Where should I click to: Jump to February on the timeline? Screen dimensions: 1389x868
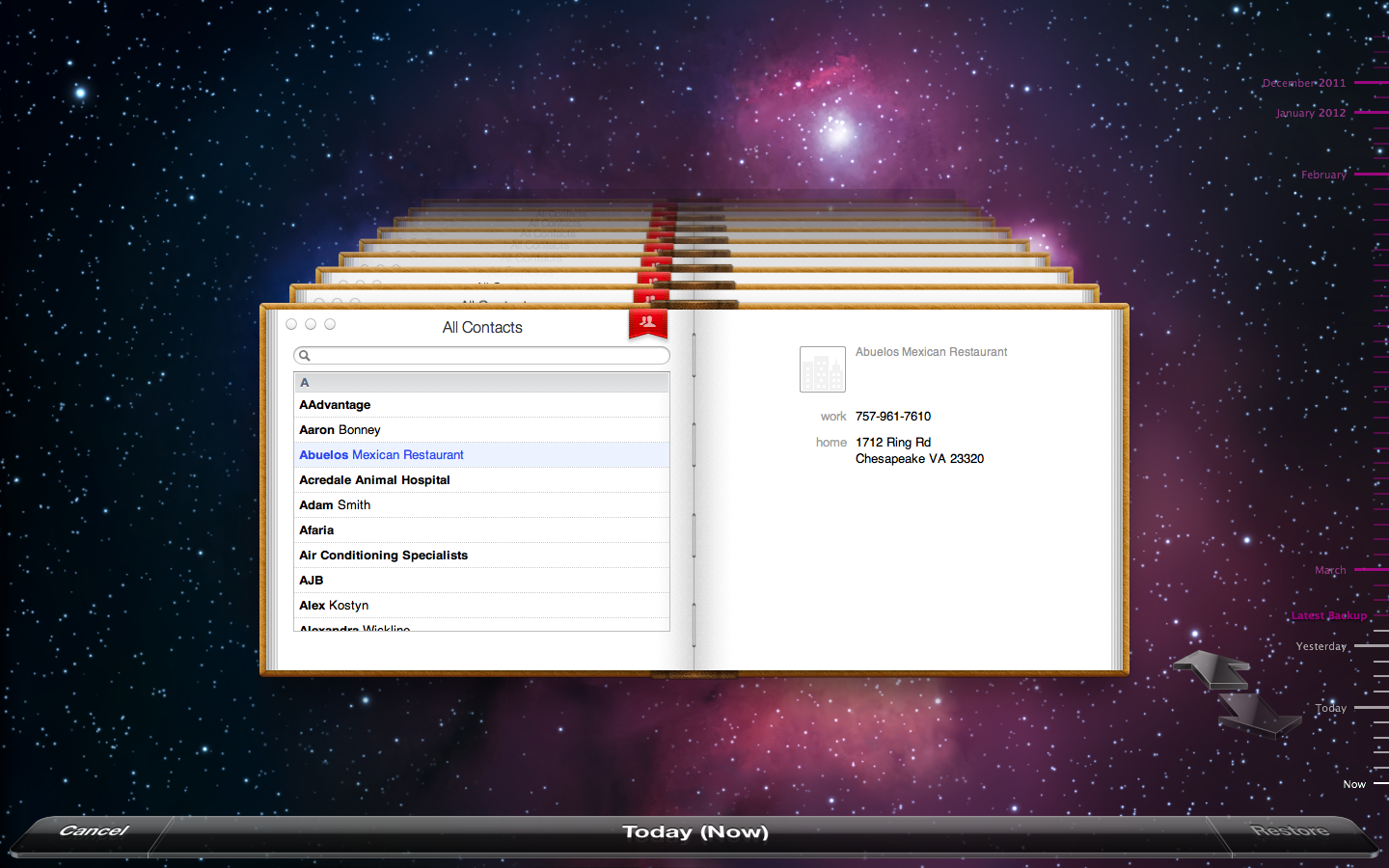[1323, 175]
